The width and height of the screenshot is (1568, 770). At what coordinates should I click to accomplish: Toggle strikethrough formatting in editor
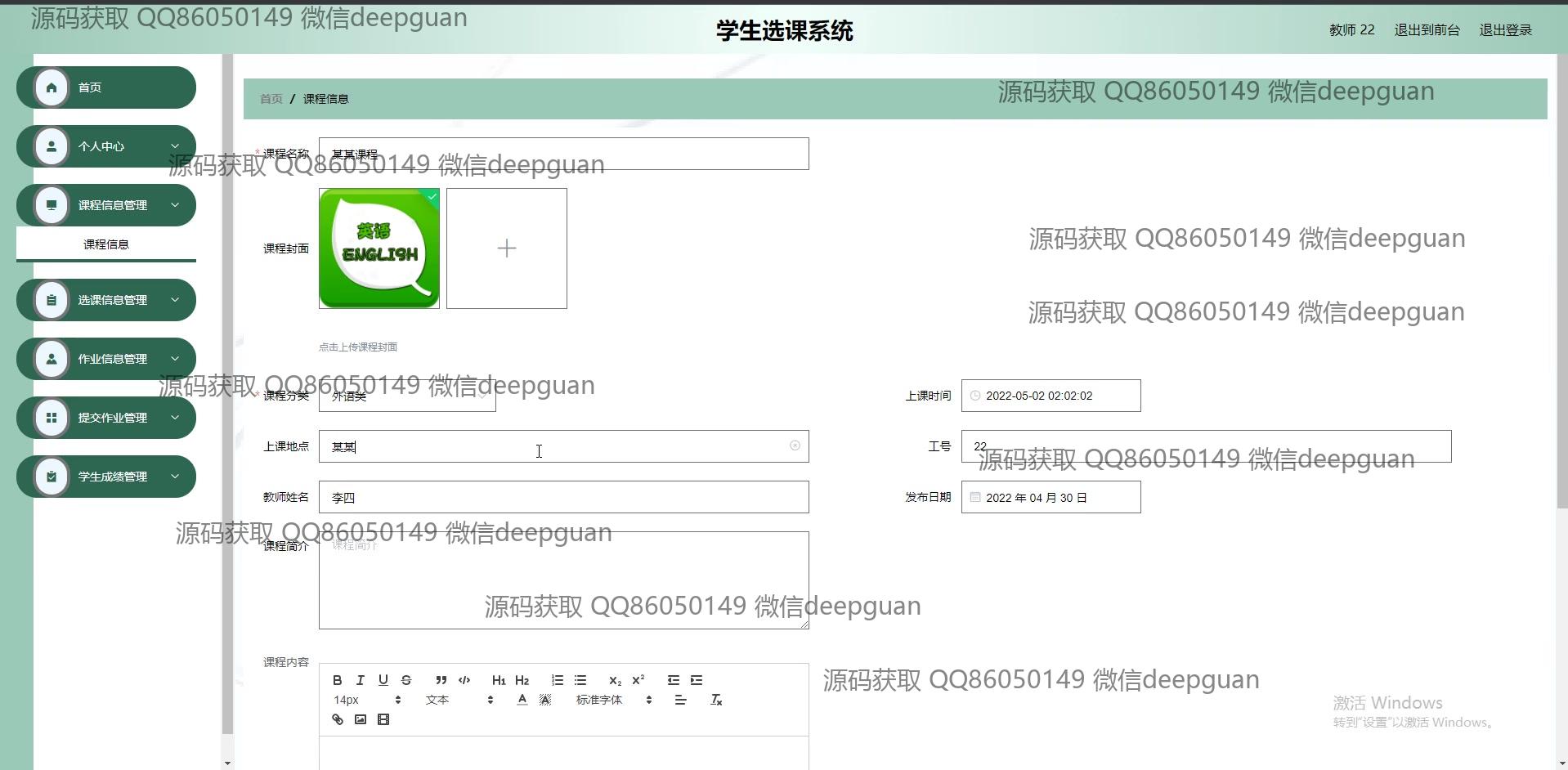click(x=406, y=680)
